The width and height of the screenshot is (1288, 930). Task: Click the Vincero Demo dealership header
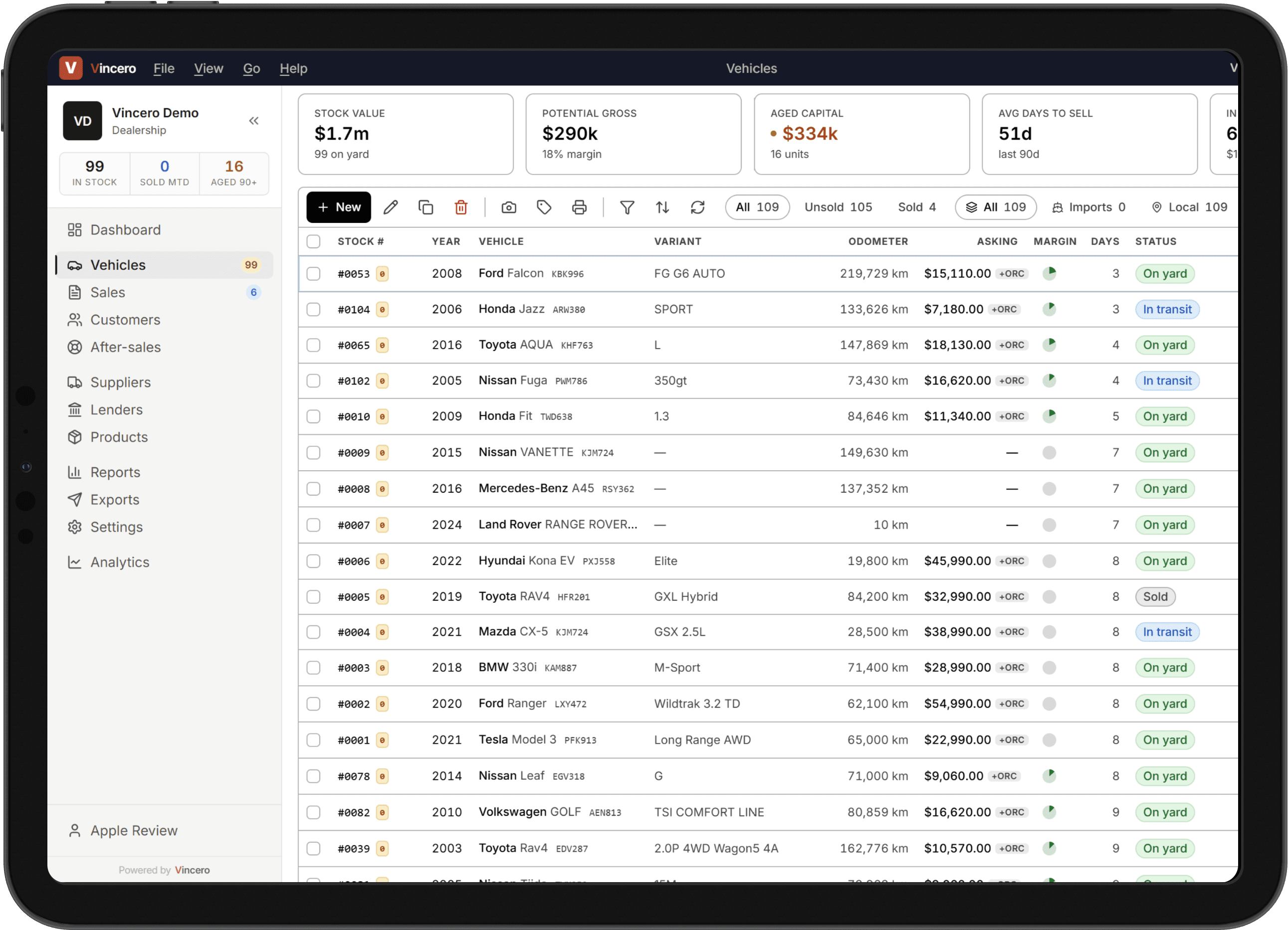155,120
